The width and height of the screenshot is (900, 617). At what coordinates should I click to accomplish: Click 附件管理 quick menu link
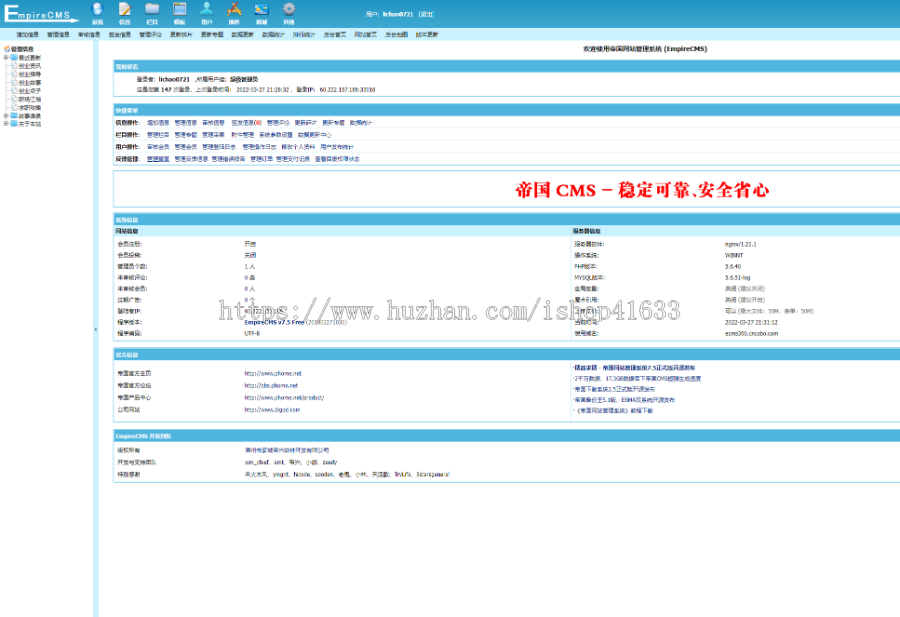click(242, 135)
